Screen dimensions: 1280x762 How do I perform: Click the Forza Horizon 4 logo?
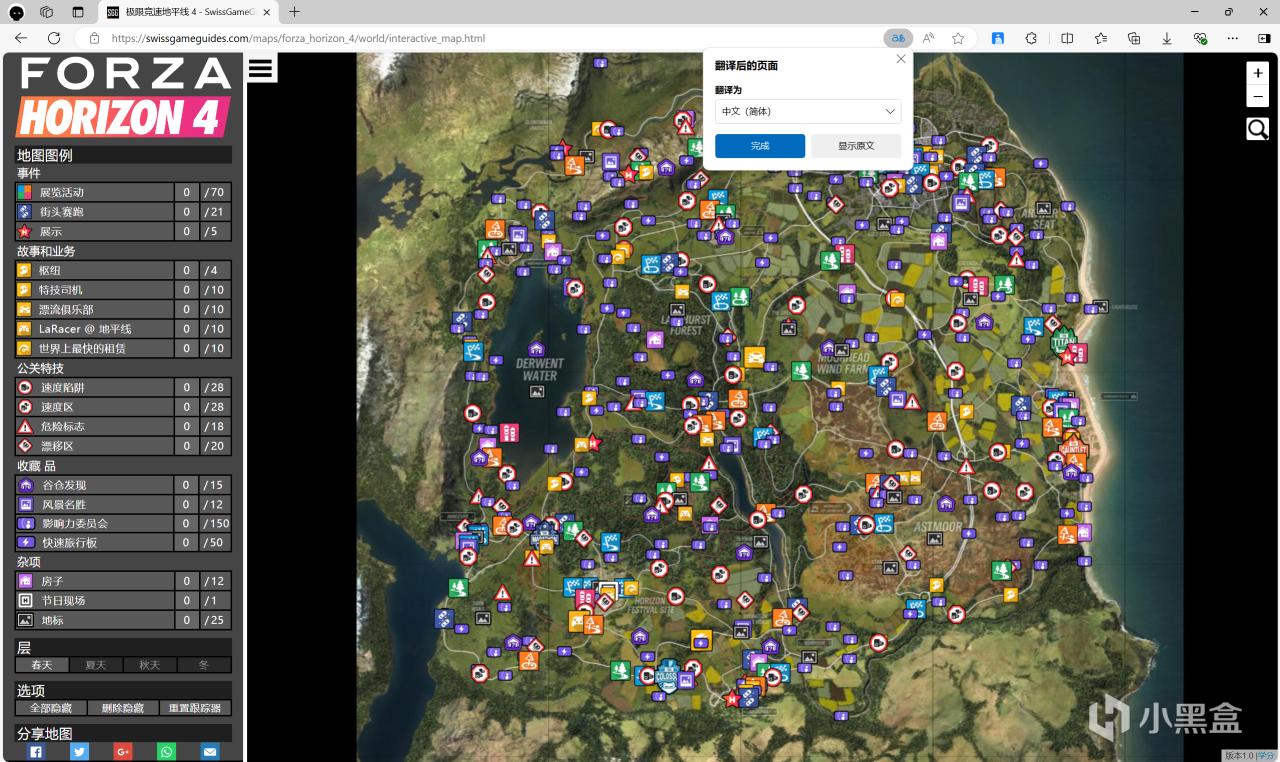(124, 97)
